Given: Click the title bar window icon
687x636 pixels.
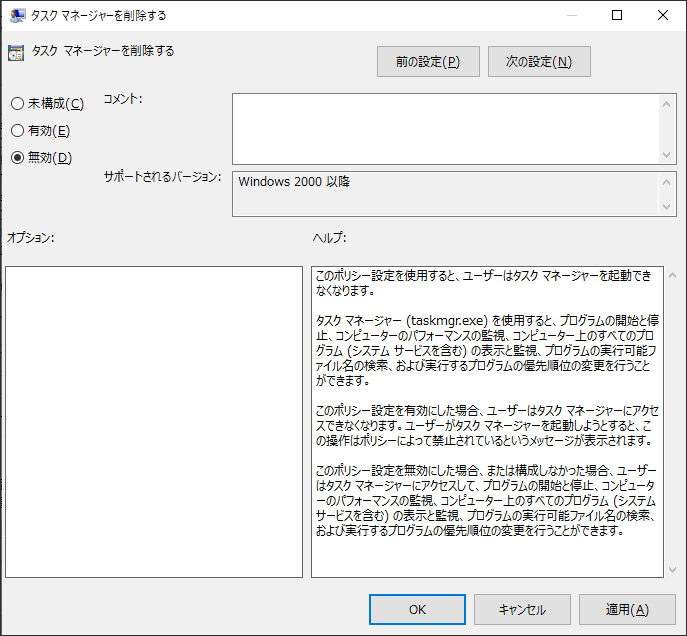Looking at the screenshot, I should (x=17, y=15).
